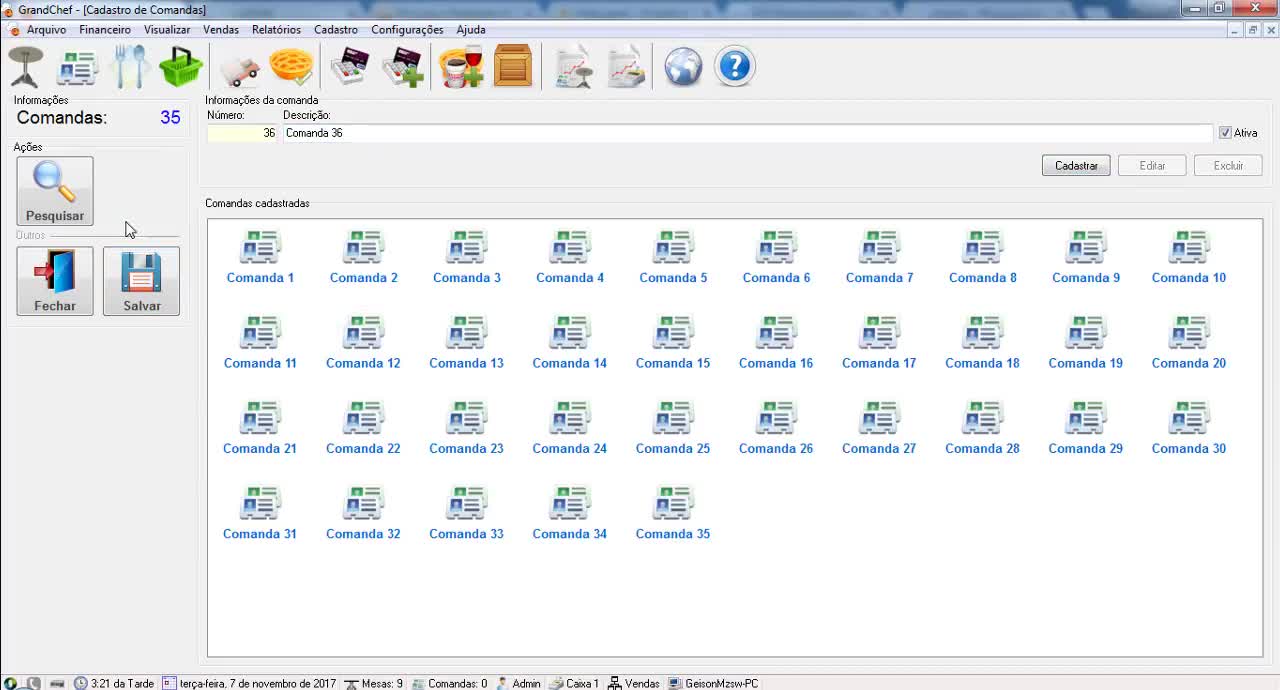Open the Ajuda menu
Screen dimensions: 1280x690
tap(471, 30)
